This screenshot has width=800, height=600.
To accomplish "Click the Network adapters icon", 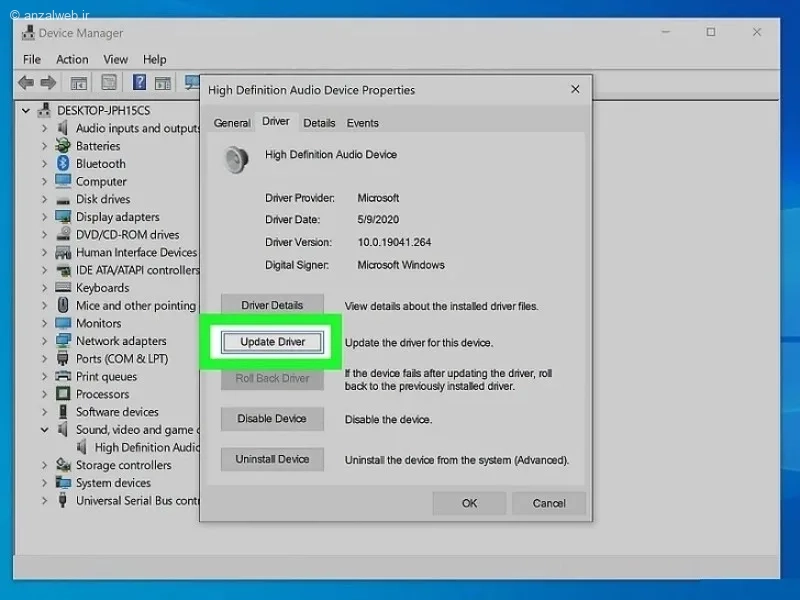I will pos(63,341).
